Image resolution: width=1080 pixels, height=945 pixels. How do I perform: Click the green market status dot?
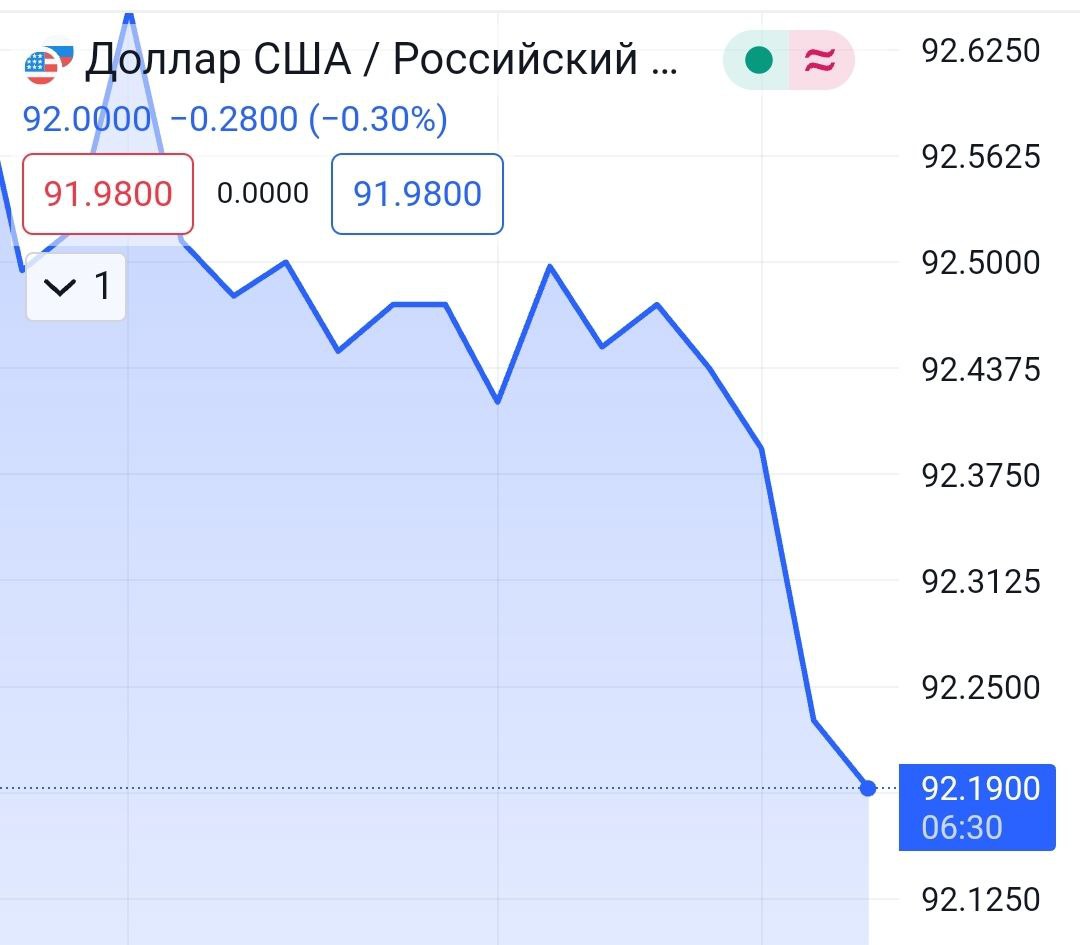tap(759, 61)
